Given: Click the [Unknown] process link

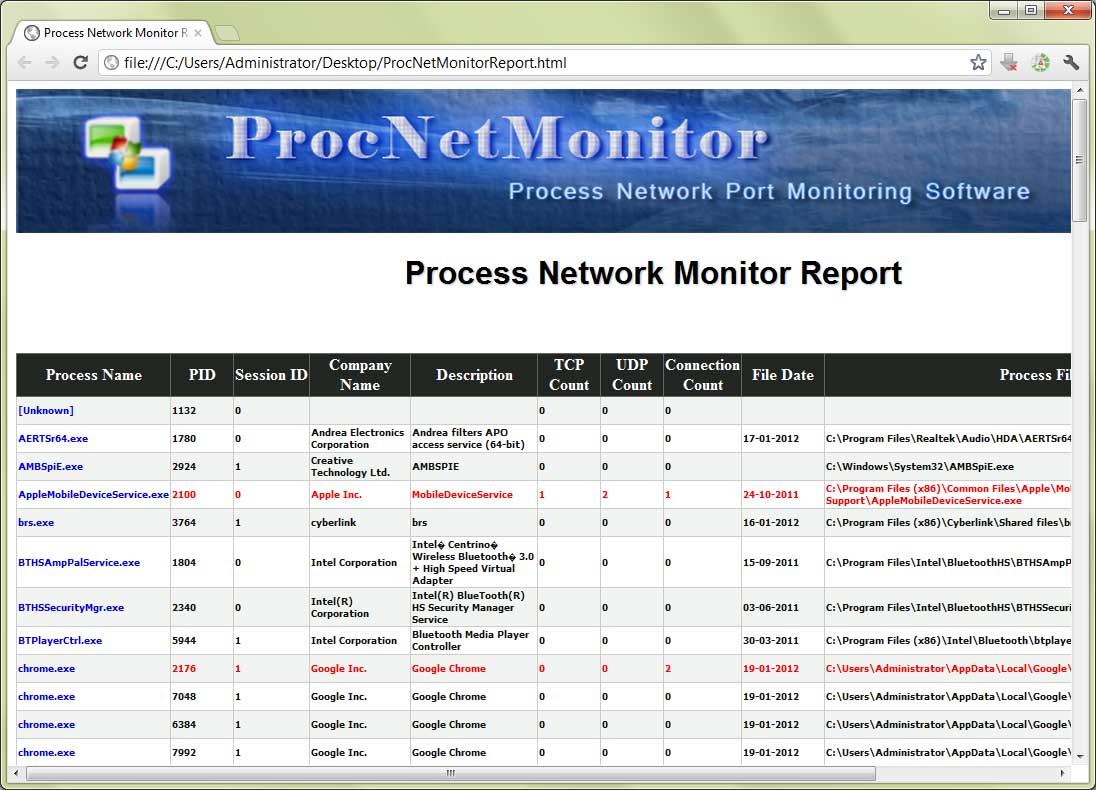Looking at the screenshot, I should point(46,411).
